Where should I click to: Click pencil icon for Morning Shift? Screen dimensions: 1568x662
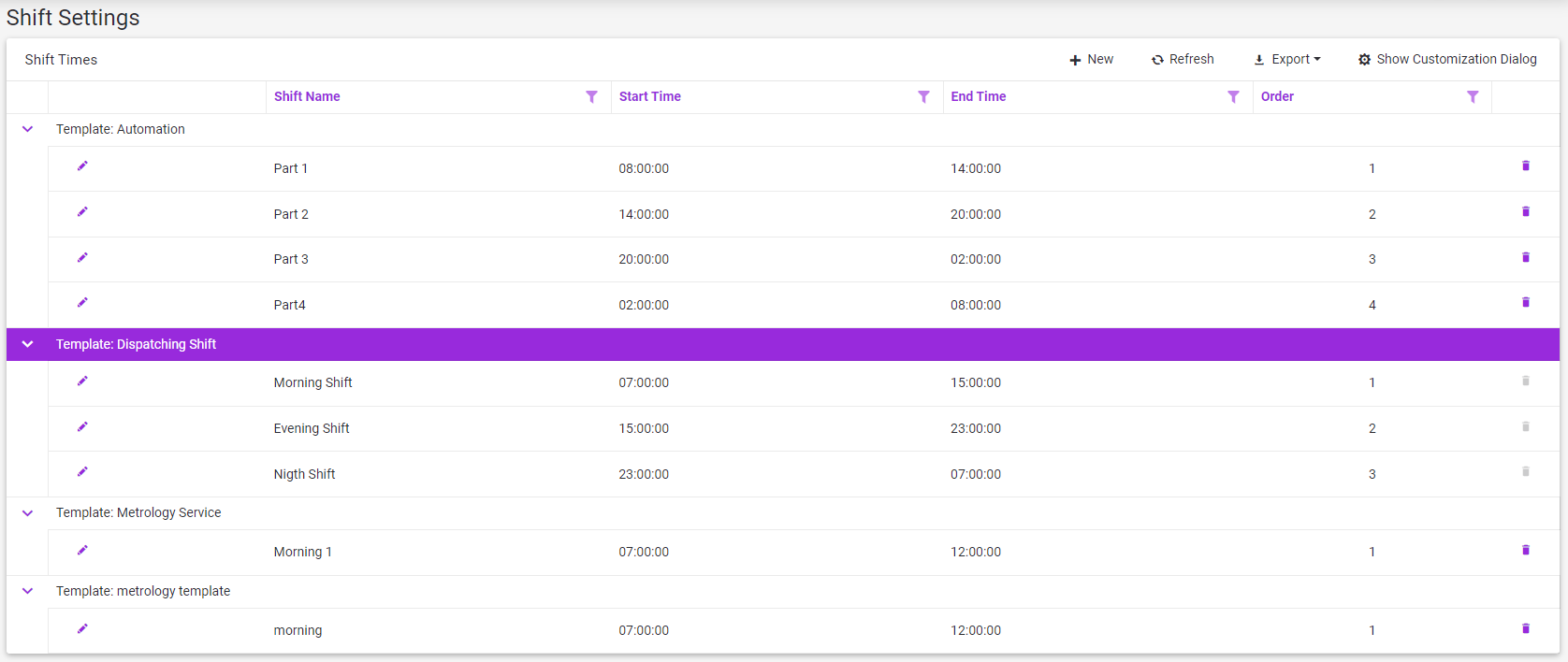[x=82, y=381]
